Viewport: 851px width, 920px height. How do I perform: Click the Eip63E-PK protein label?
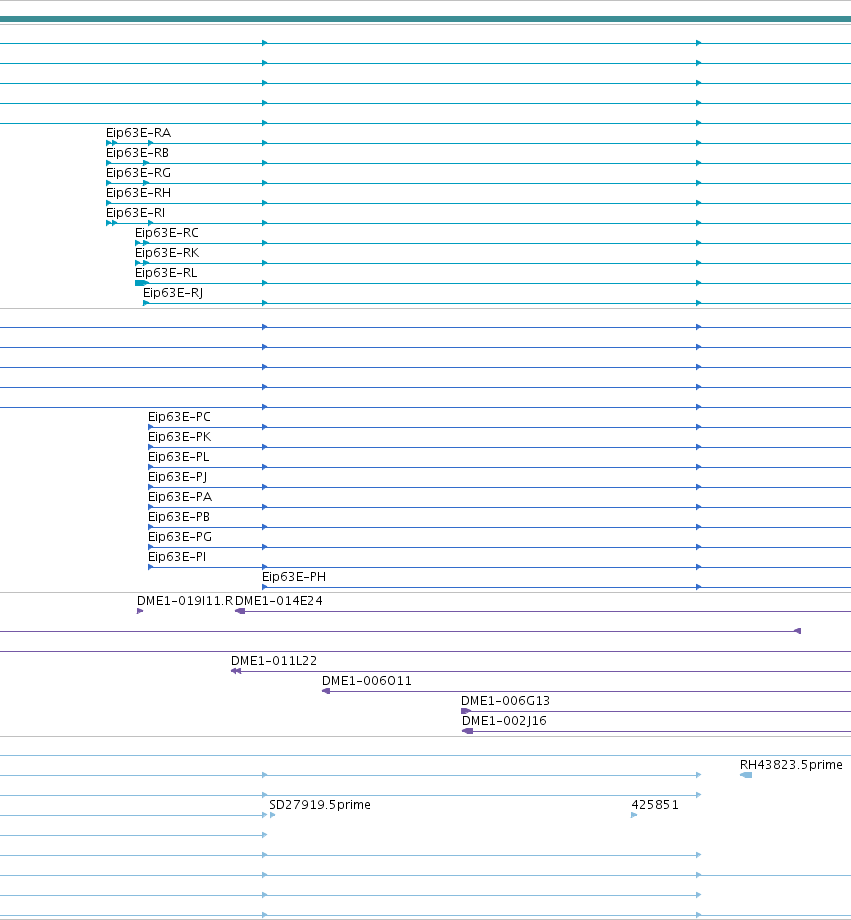tap(180, 437)
